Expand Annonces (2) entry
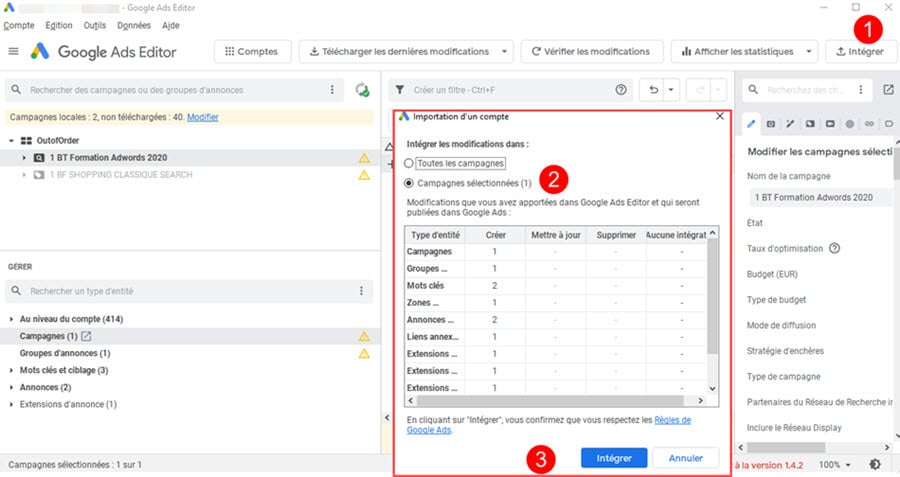The height and width of the screenshot is (477, 900). pos(11,387)
